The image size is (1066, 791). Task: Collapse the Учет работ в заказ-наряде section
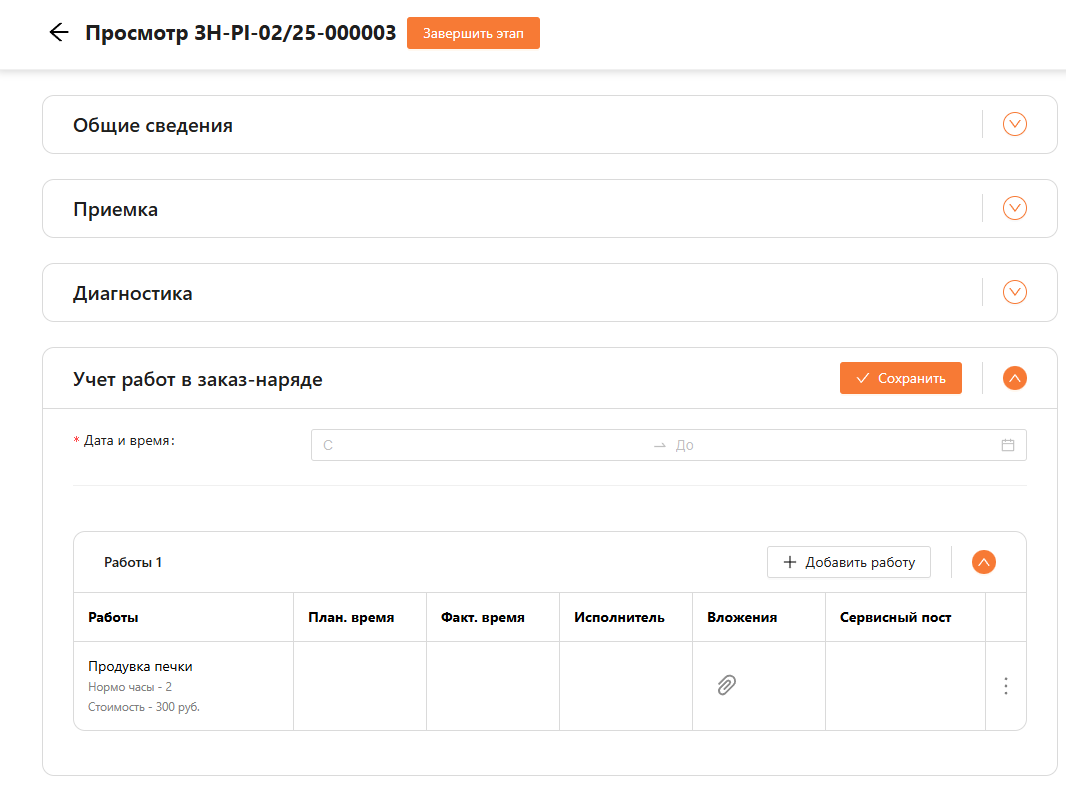[x=1014, y=378]
